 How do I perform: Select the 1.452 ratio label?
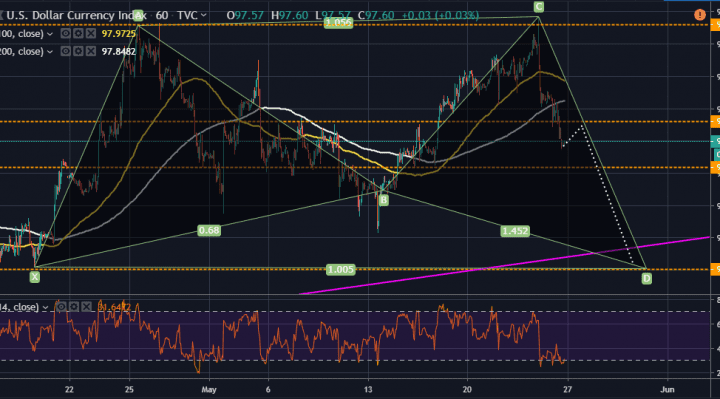[515, 231]
